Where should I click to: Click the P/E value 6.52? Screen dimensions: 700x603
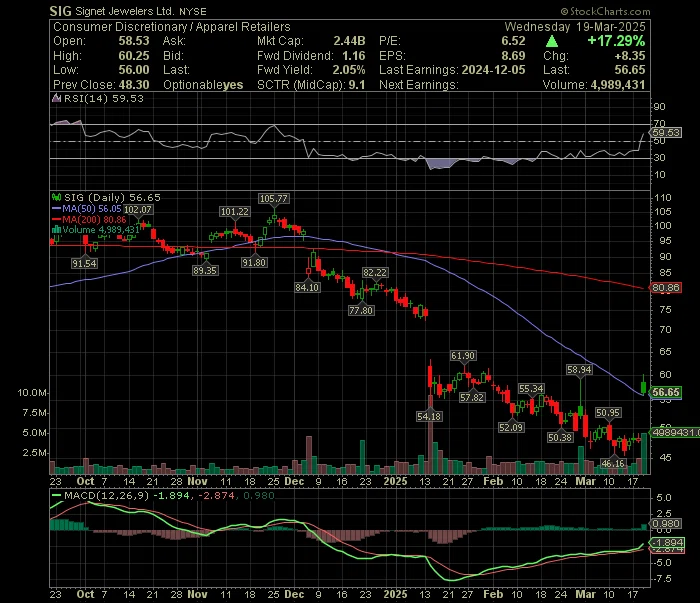click(x=513, y=41)
